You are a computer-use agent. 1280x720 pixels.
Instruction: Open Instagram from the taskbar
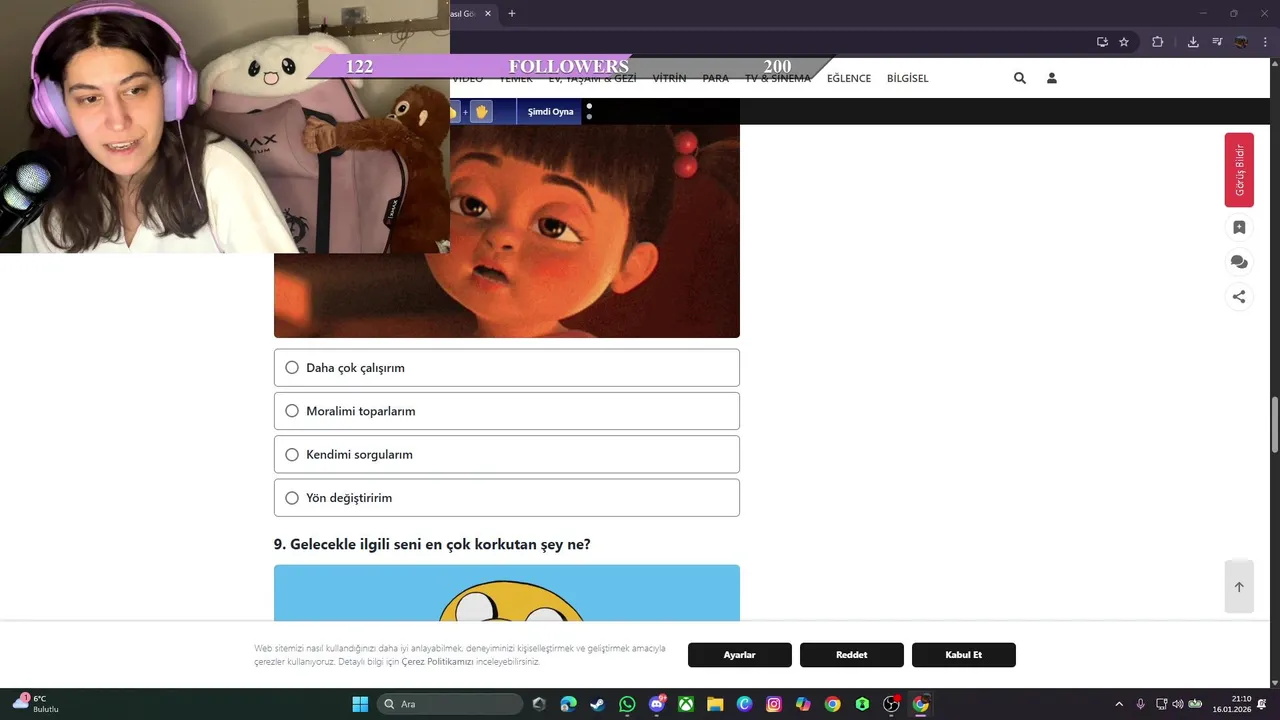click(774, 704)
